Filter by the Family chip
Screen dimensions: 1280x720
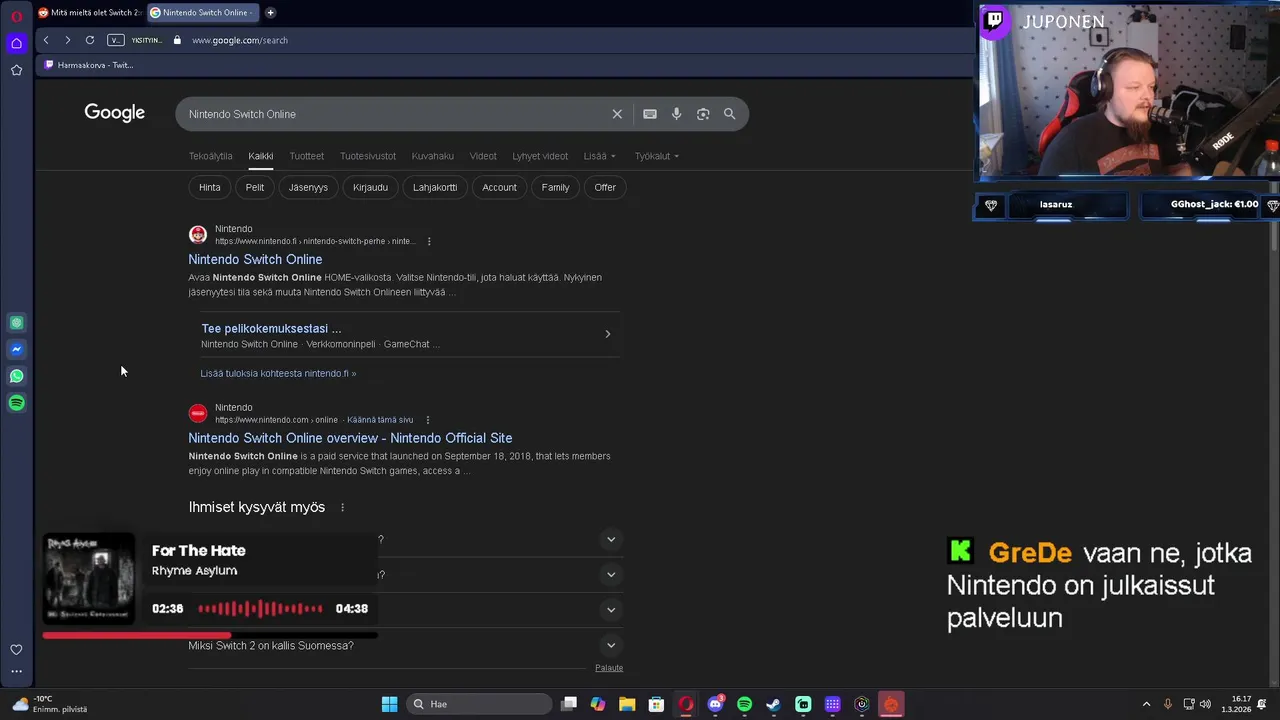click(555, 187)
